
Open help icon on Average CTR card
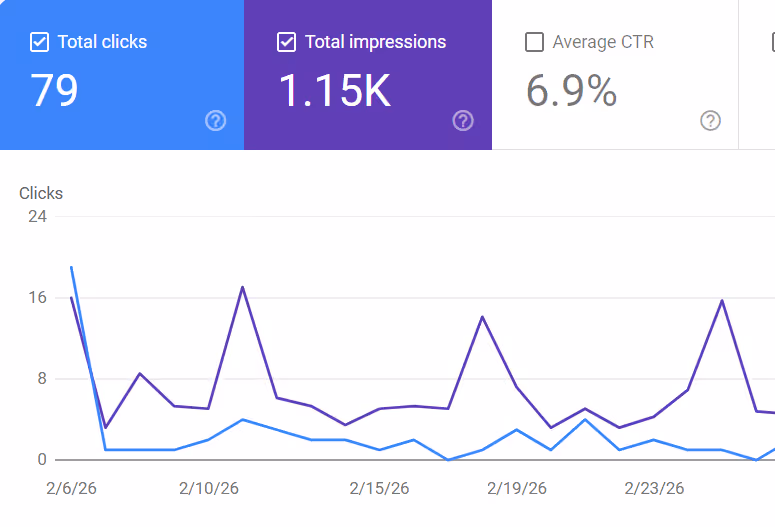pos(710,121)
